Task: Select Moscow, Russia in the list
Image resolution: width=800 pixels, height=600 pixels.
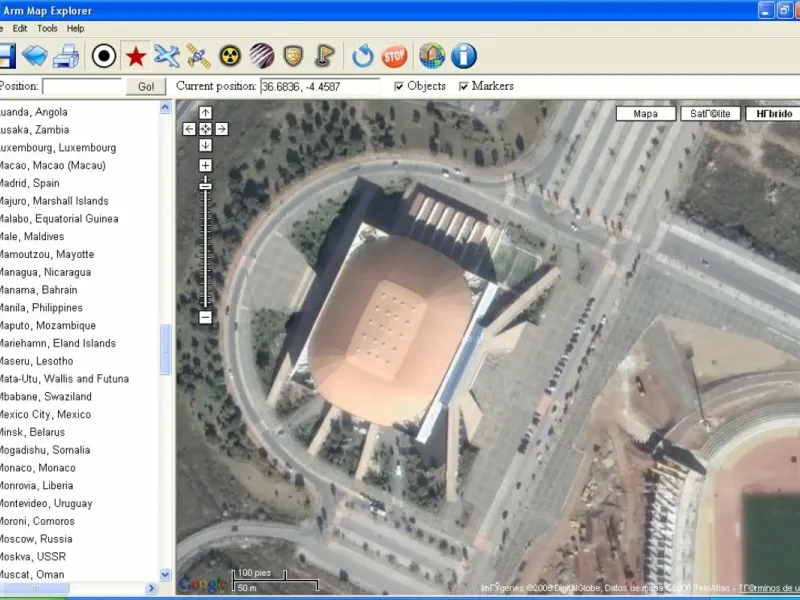Action: [36, 539]
